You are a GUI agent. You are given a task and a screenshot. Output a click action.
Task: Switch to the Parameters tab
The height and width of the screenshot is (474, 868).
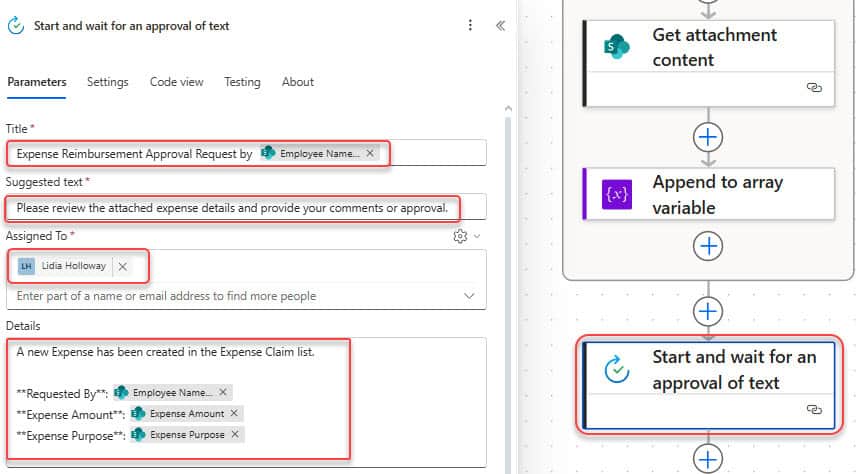37,82
